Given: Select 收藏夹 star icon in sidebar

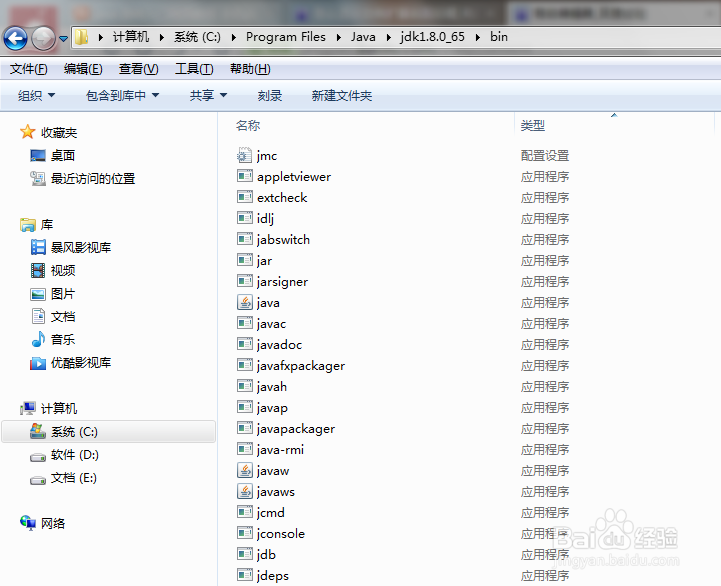Looking at the screenshot, I should click(28, 132).
